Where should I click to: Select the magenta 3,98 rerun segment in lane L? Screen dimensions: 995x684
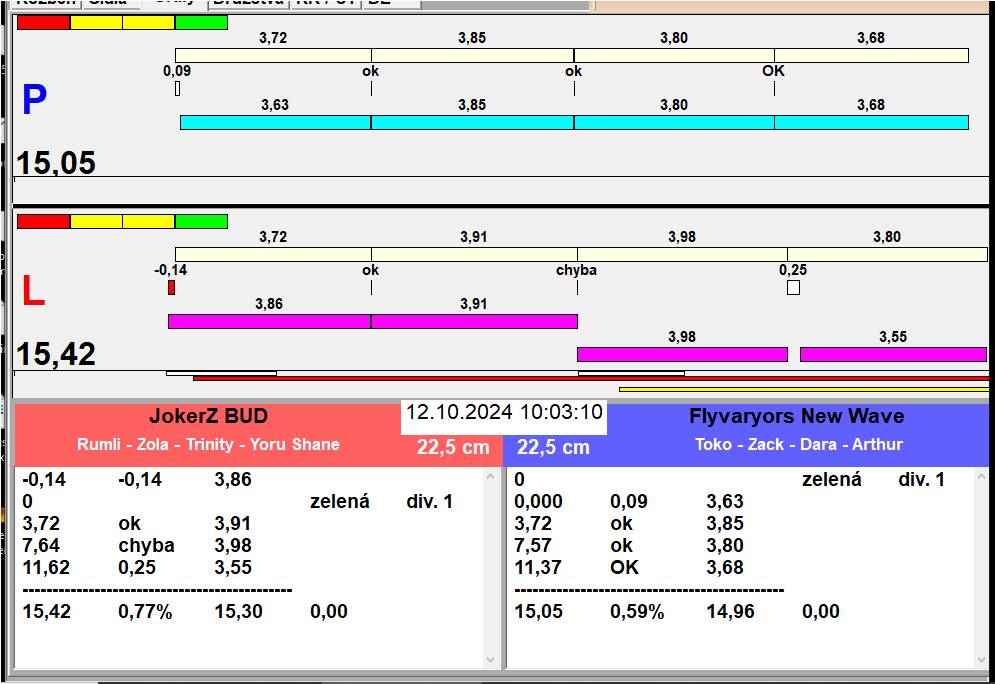[682, 354]
